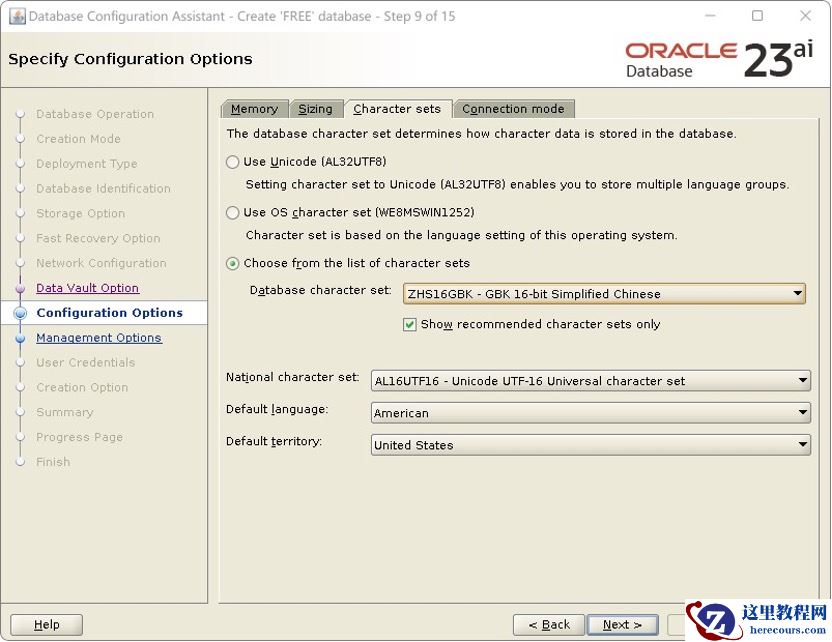Click the Summary step text
The width and height of the screenshot is (832, 642).
click(65, 412)
